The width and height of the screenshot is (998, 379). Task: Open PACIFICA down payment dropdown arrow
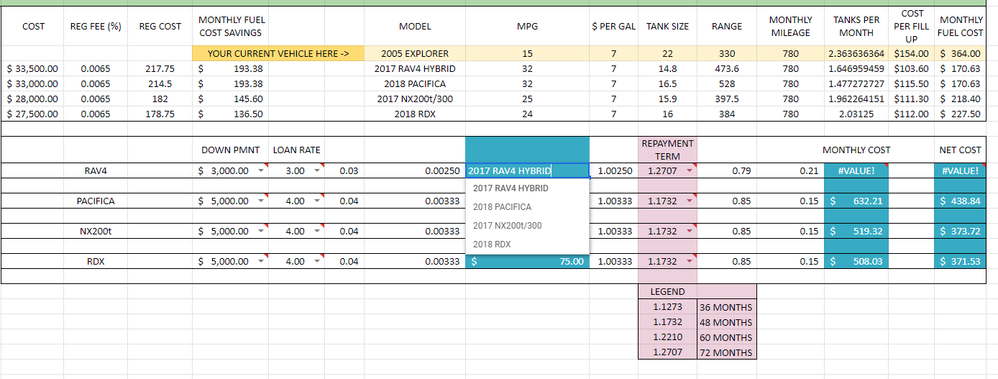(260, 201)
